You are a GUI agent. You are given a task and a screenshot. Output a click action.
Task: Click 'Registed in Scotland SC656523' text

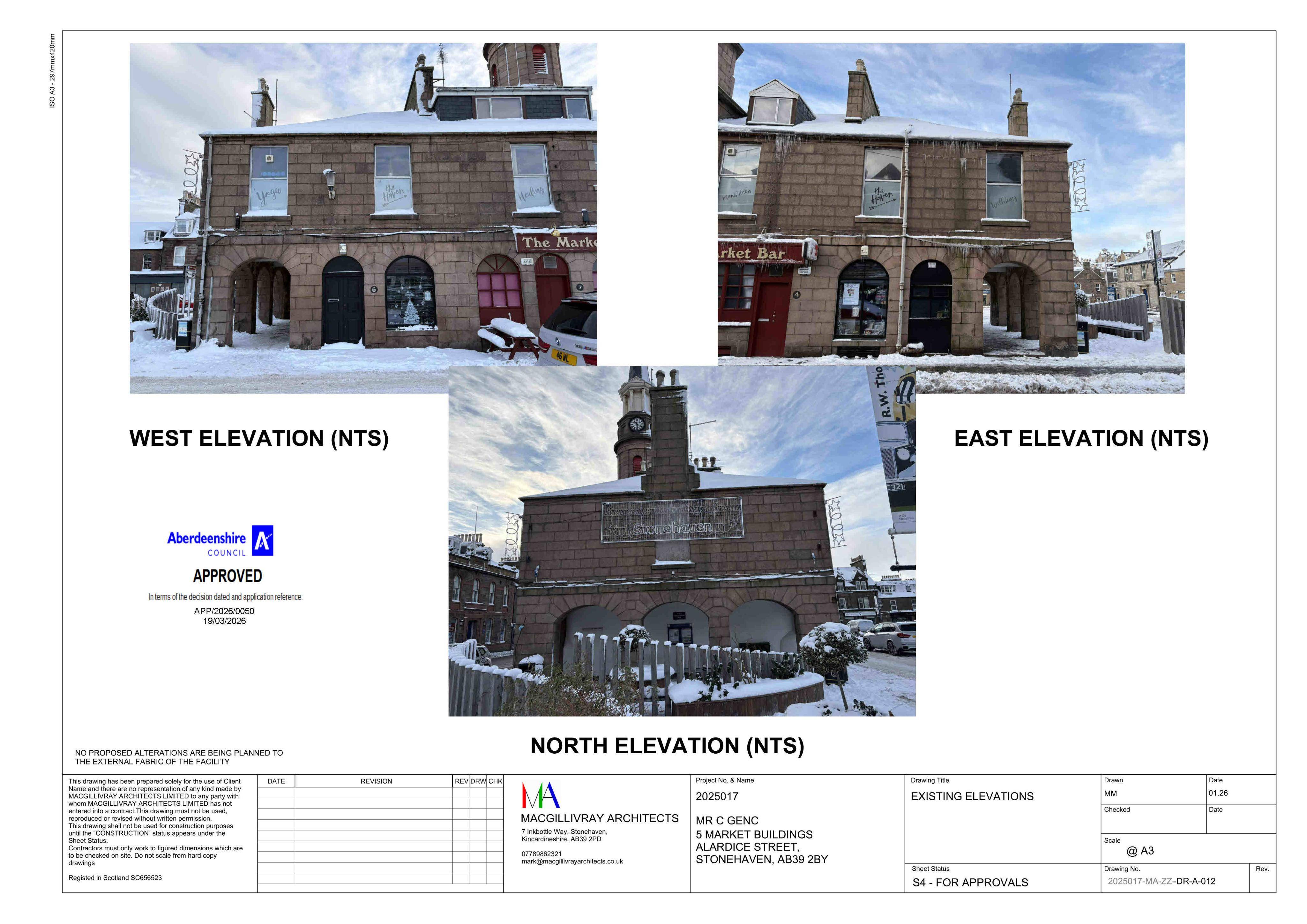tap(115, 878)
